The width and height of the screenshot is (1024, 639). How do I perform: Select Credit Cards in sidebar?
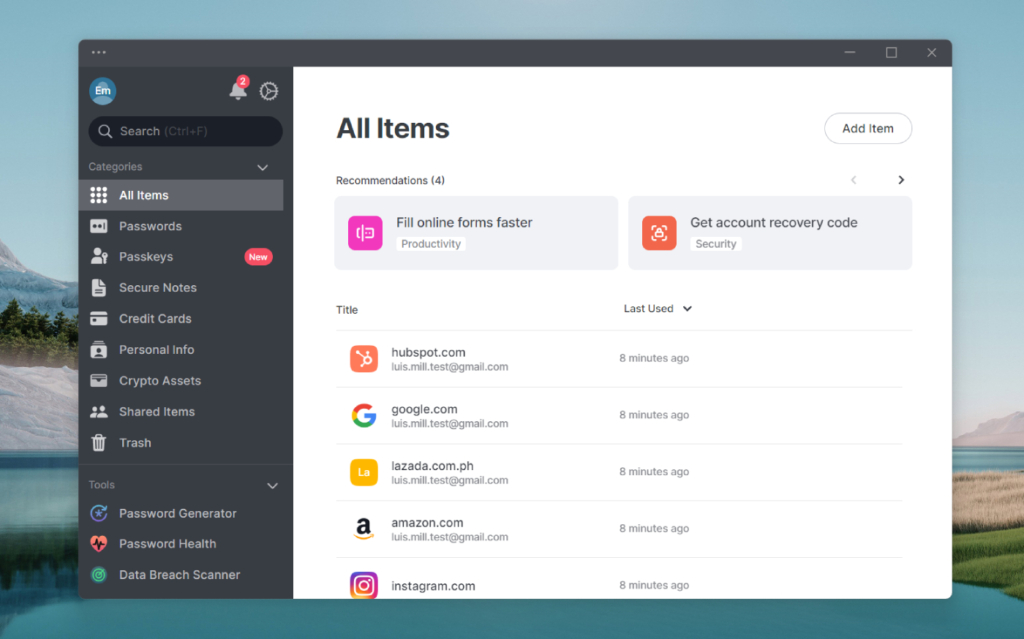[155, 319]
